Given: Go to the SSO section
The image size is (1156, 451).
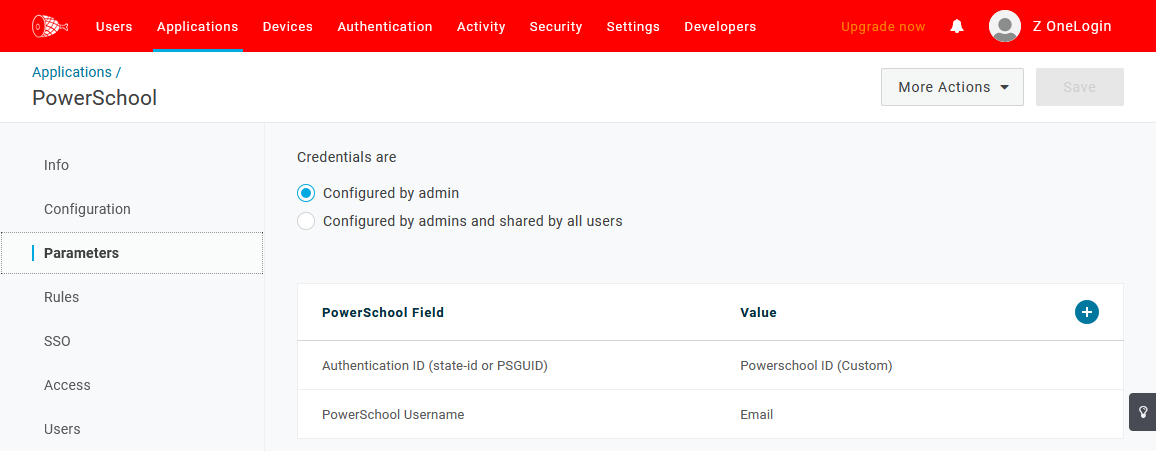Looking at the screenshot, I should (57, 341).
